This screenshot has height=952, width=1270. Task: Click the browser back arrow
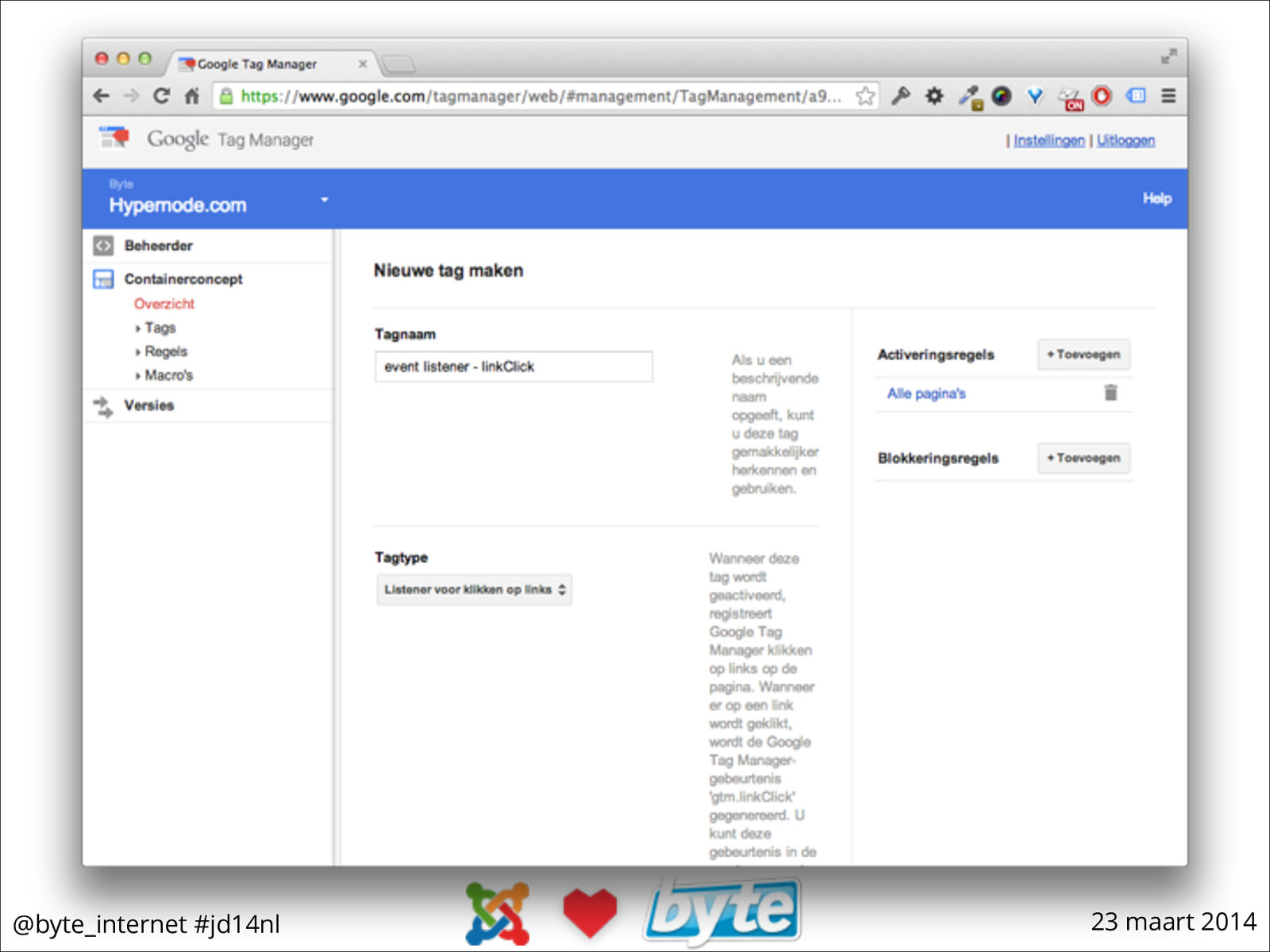(101, 96)
